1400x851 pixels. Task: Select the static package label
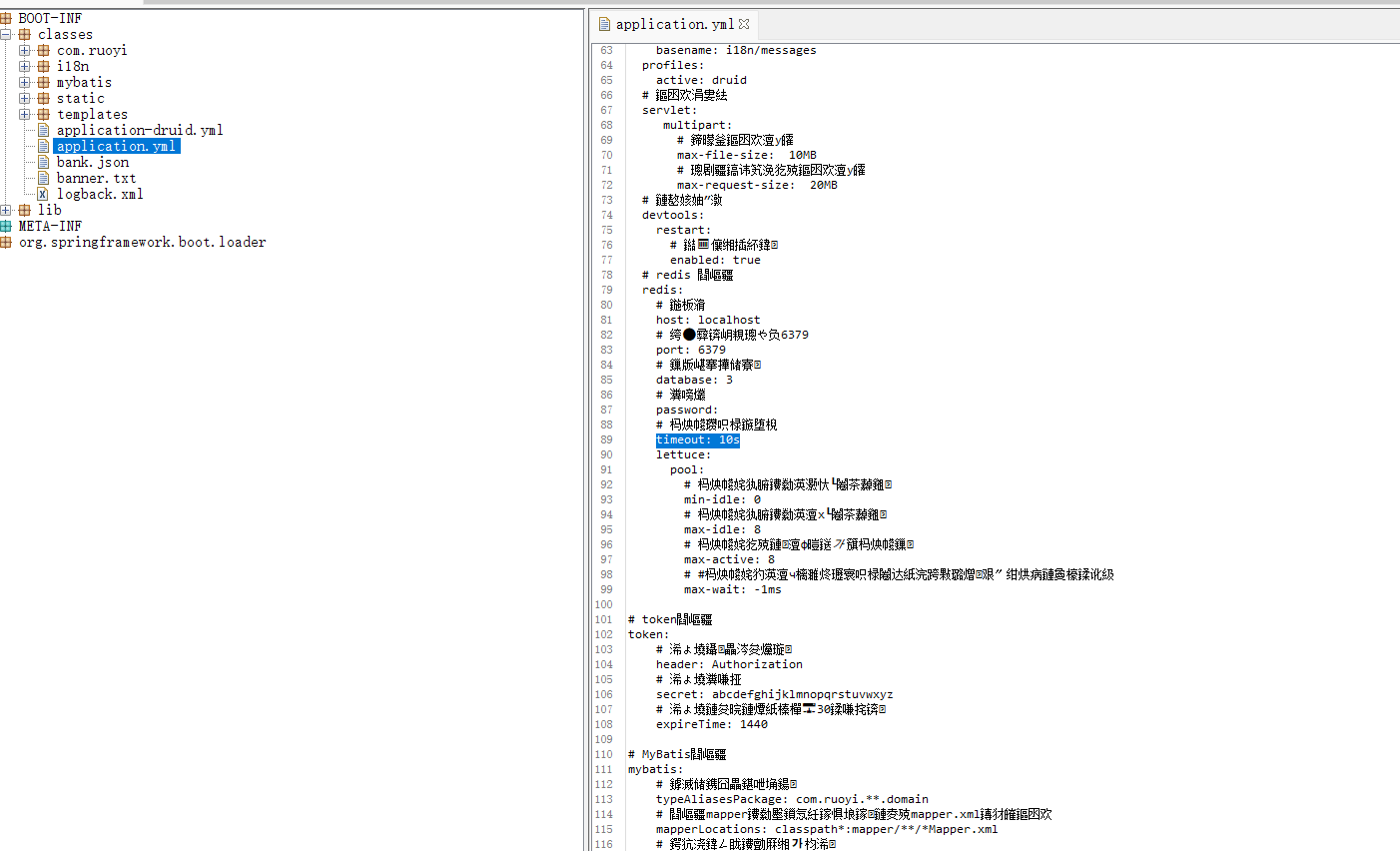coord(81,98)
